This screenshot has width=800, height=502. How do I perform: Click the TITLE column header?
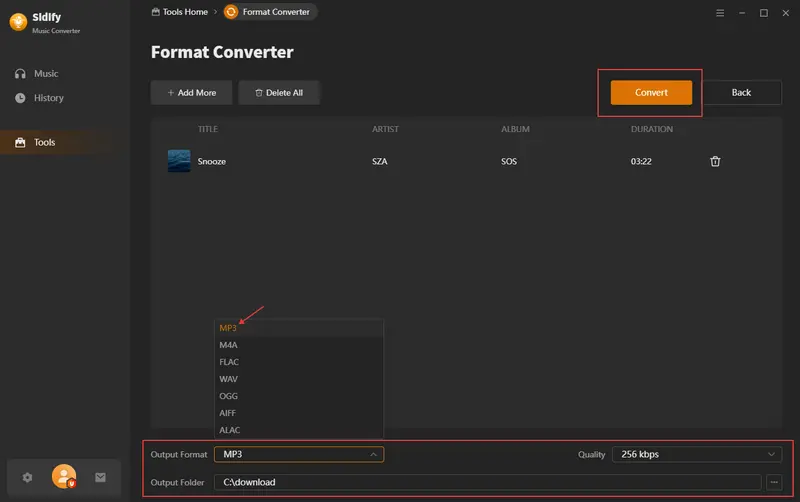(x=208, y=129)
